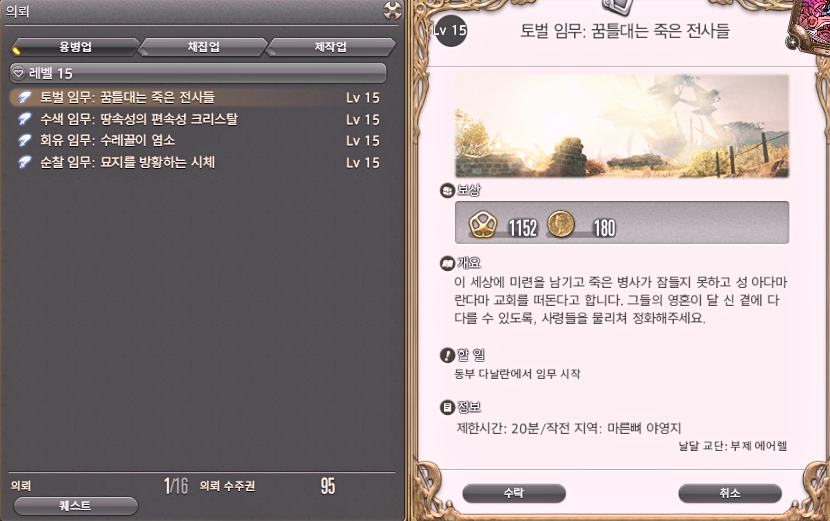Click feather icon beside 토벌 임무 leve

(x=24, y=97)
